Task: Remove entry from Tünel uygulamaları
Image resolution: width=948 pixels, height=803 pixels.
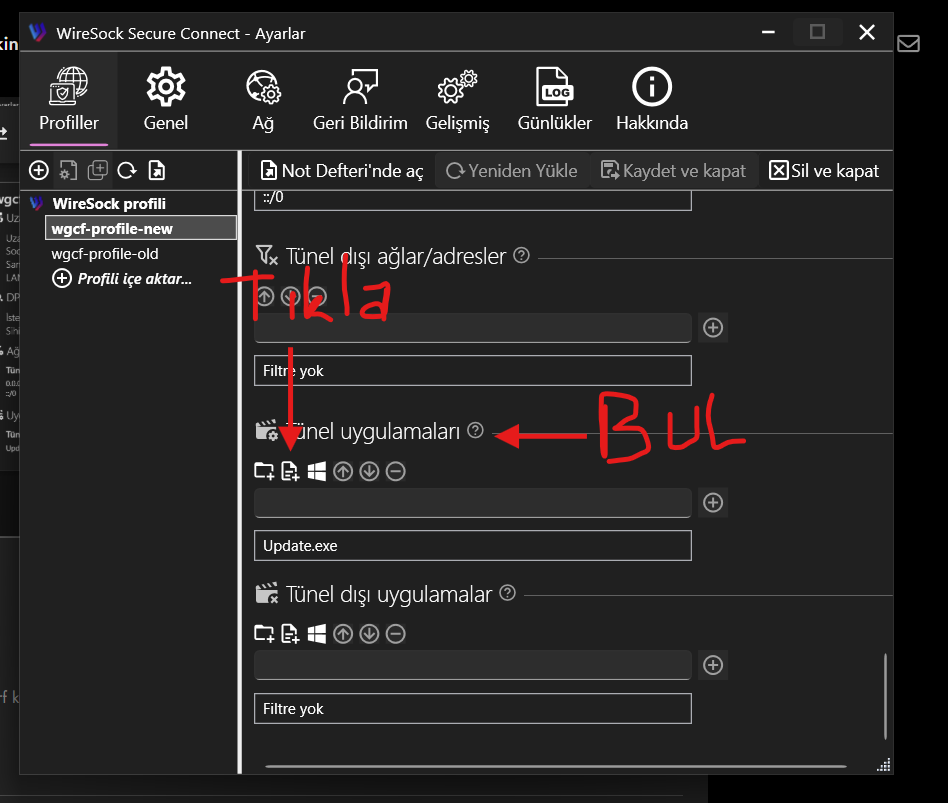Action: pyautogui.click(x=396, y=471)
